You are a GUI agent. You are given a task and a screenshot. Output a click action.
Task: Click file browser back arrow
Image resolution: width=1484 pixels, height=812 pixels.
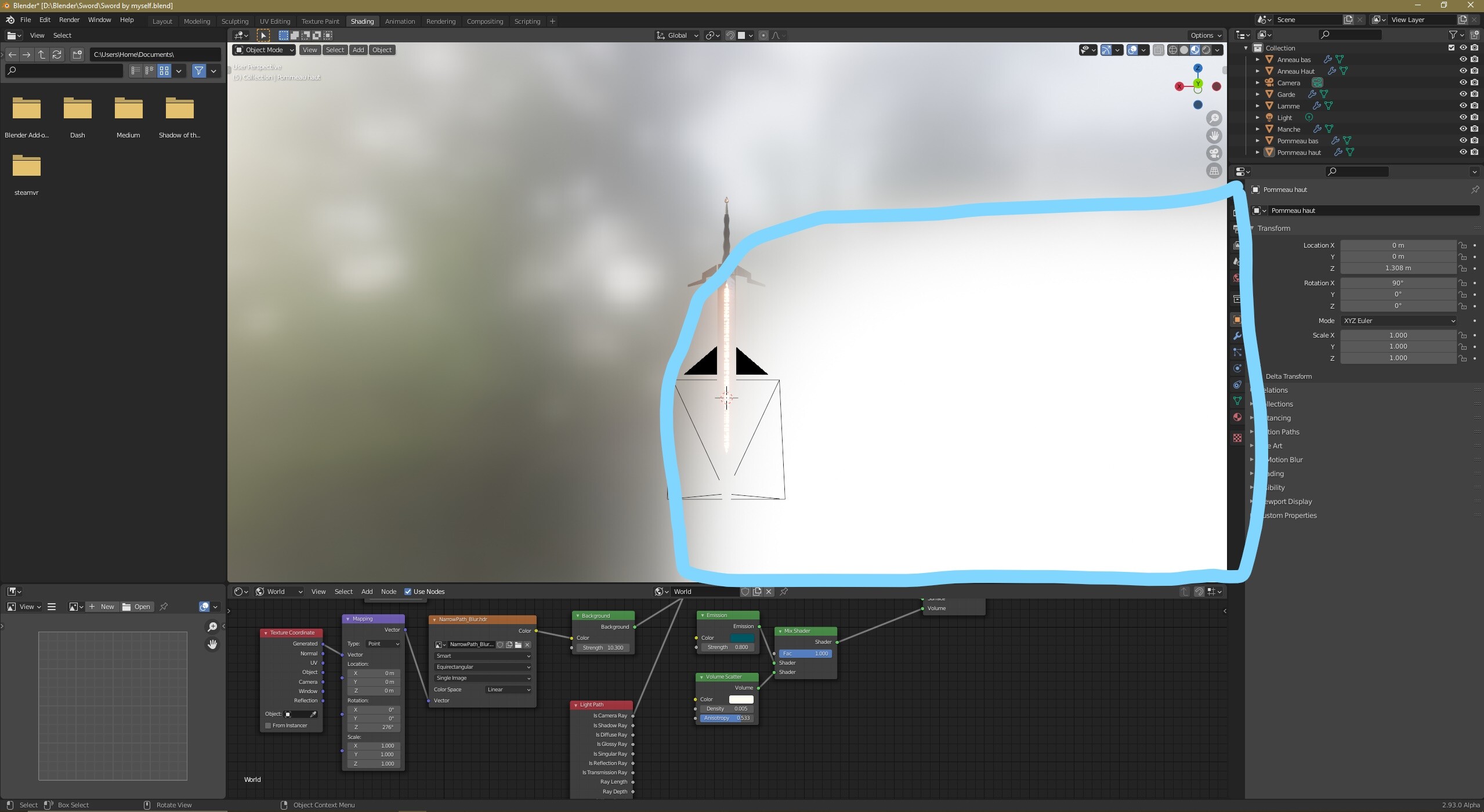pos(12,55)
